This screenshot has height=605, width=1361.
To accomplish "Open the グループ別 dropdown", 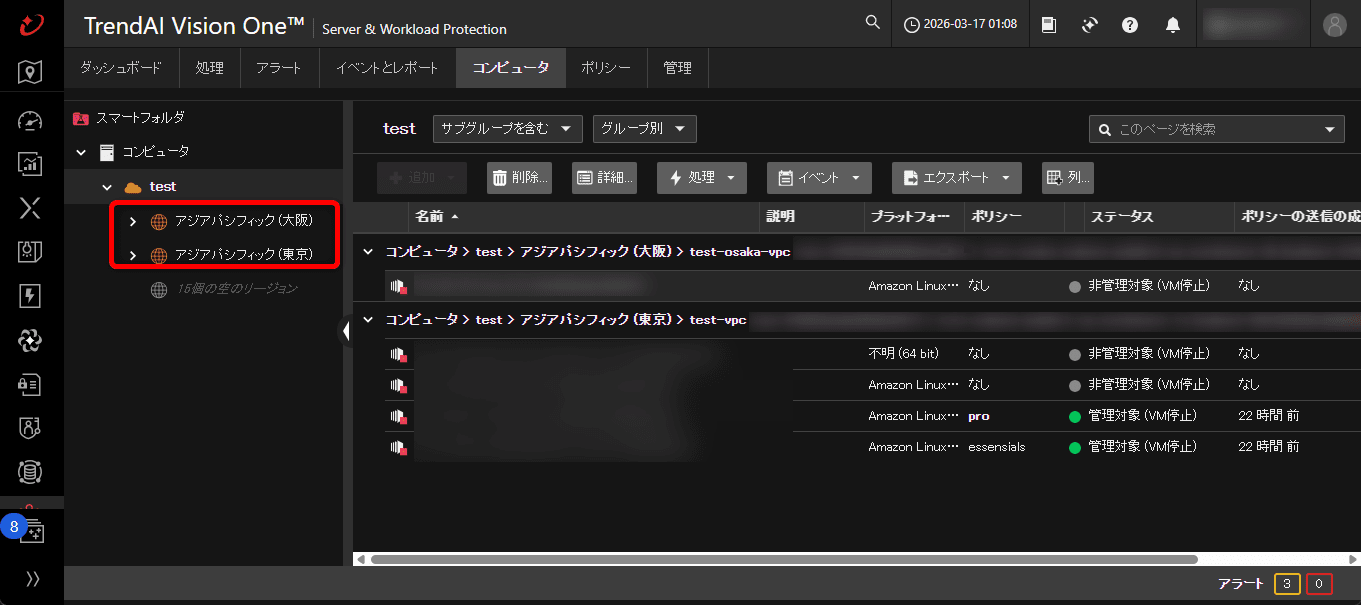I will click(644, 128).
